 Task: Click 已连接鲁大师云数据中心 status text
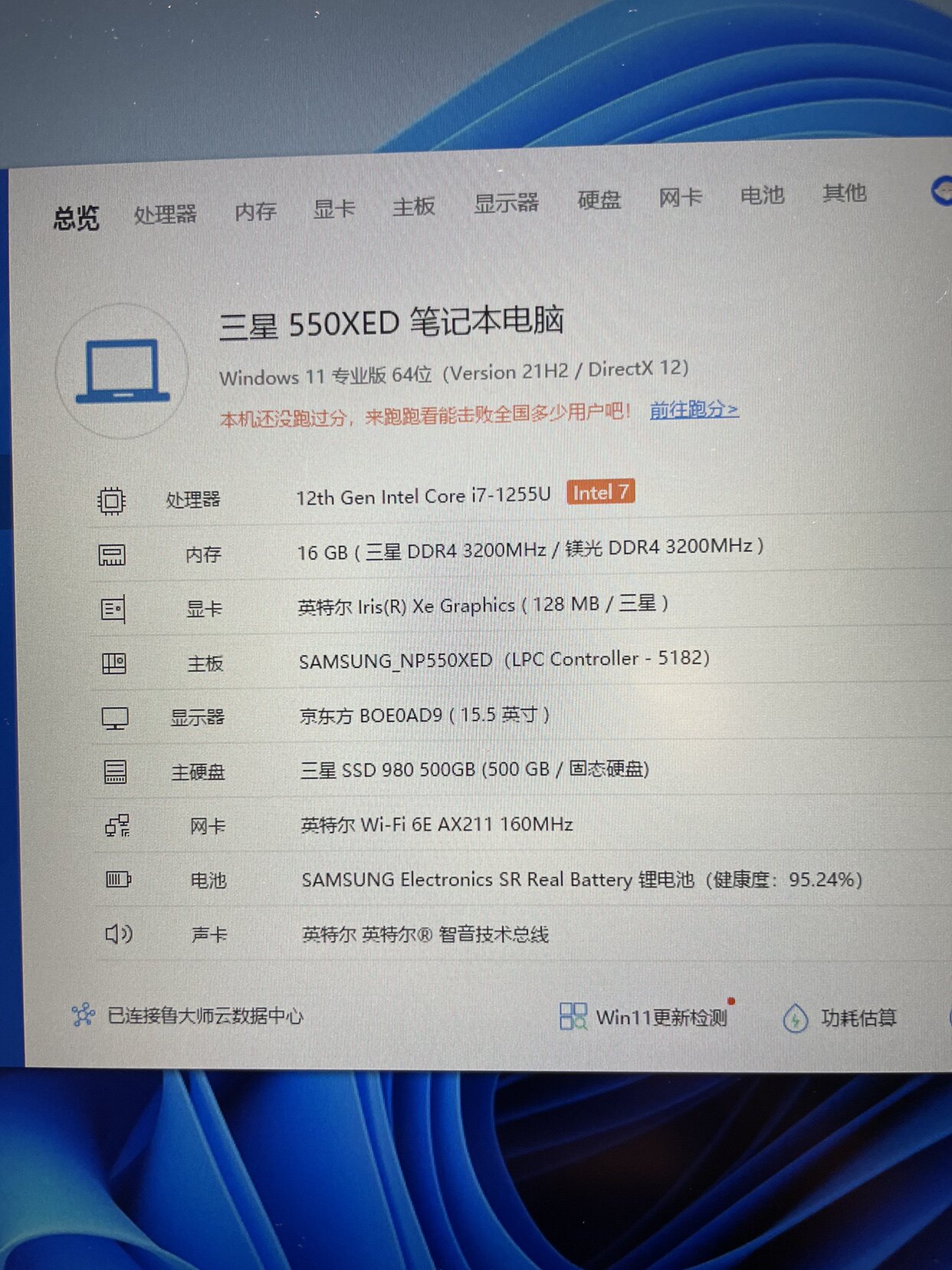click(x=205, y=1016)
